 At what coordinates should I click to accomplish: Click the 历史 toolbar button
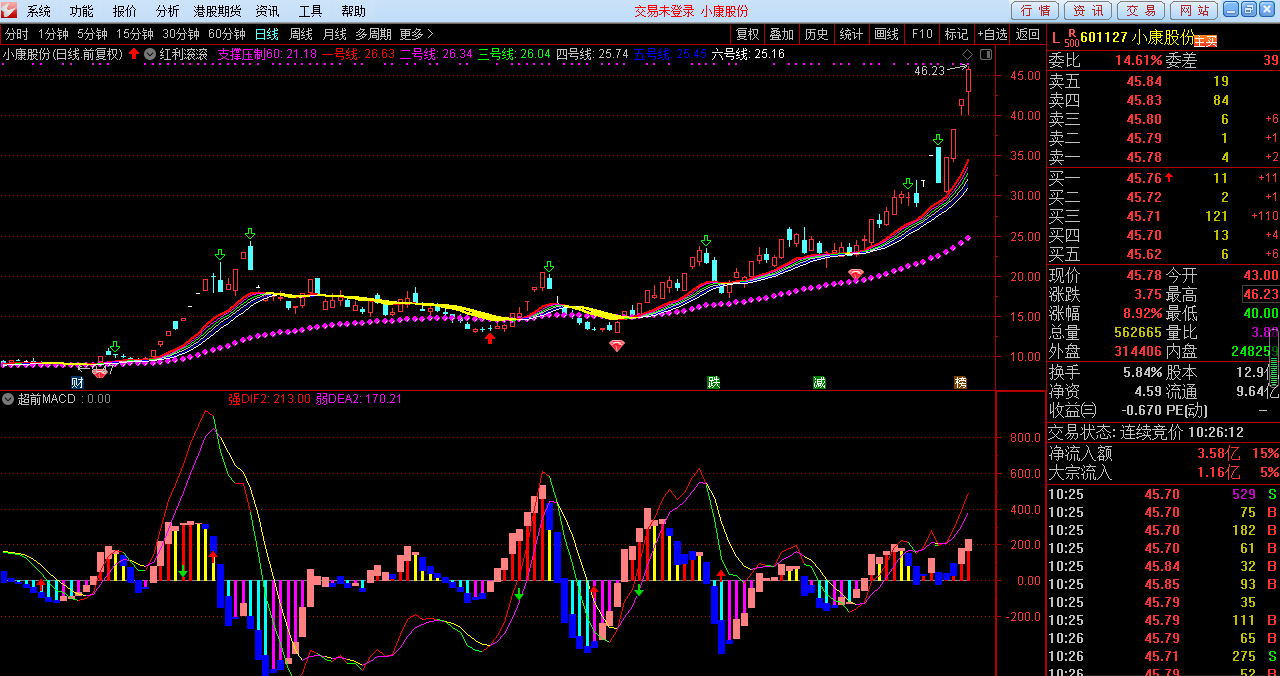pos(816,34)
